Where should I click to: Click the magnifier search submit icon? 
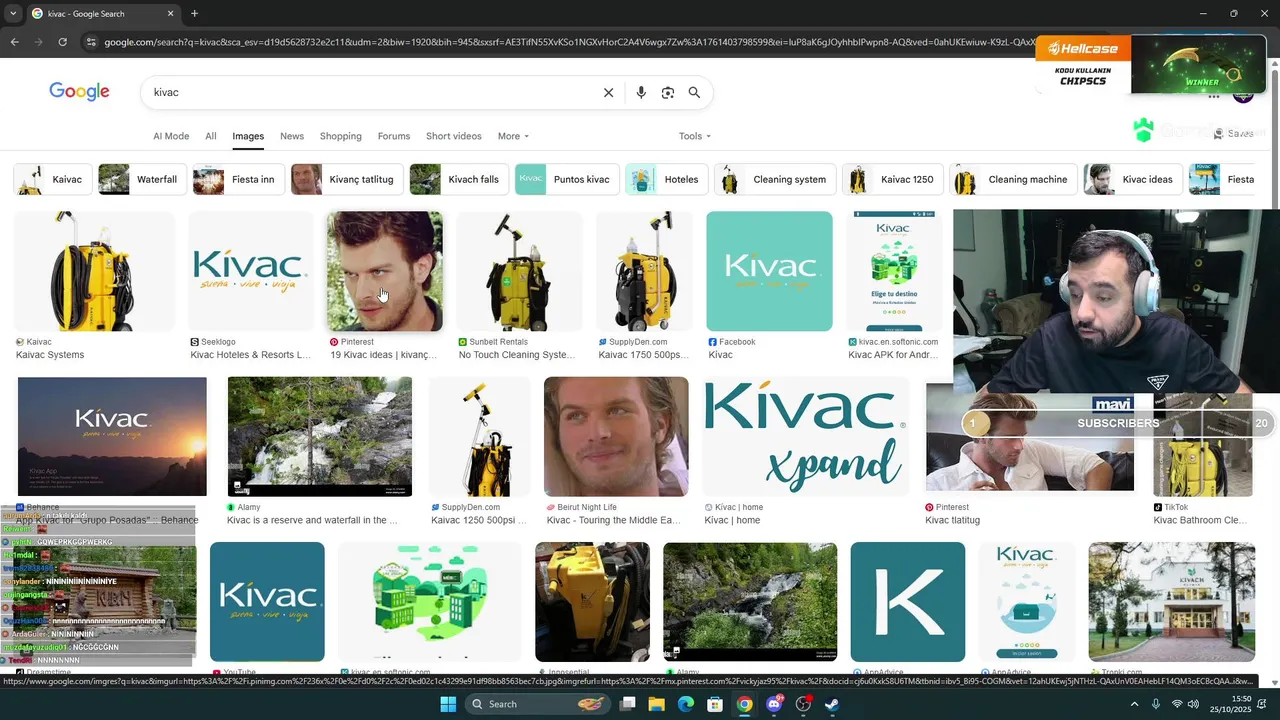tap(694, 92)
